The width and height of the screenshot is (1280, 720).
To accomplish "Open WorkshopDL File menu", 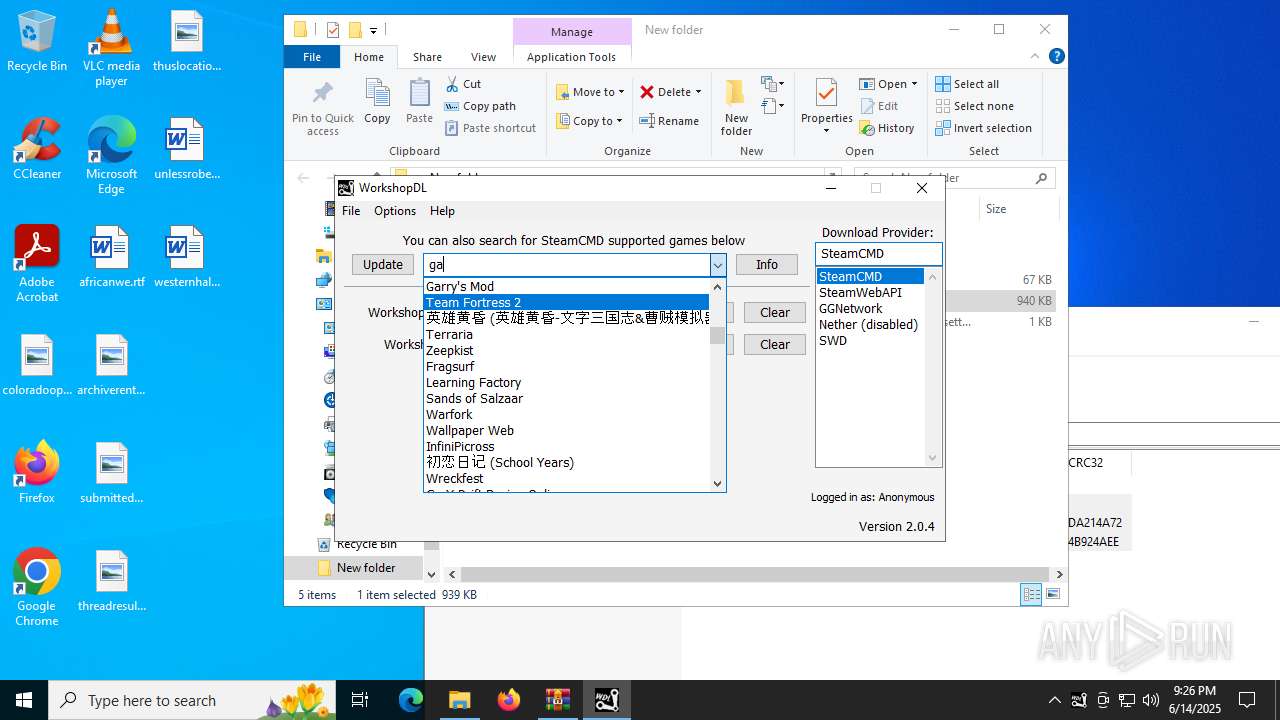I will [x=351, y=211].
